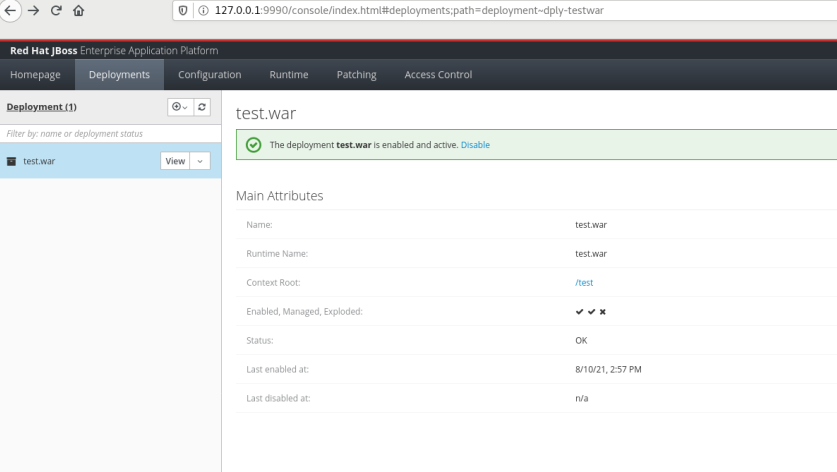837x472 pixels.
Task: Click the green success check icon
Action: (x=254, y=145)
